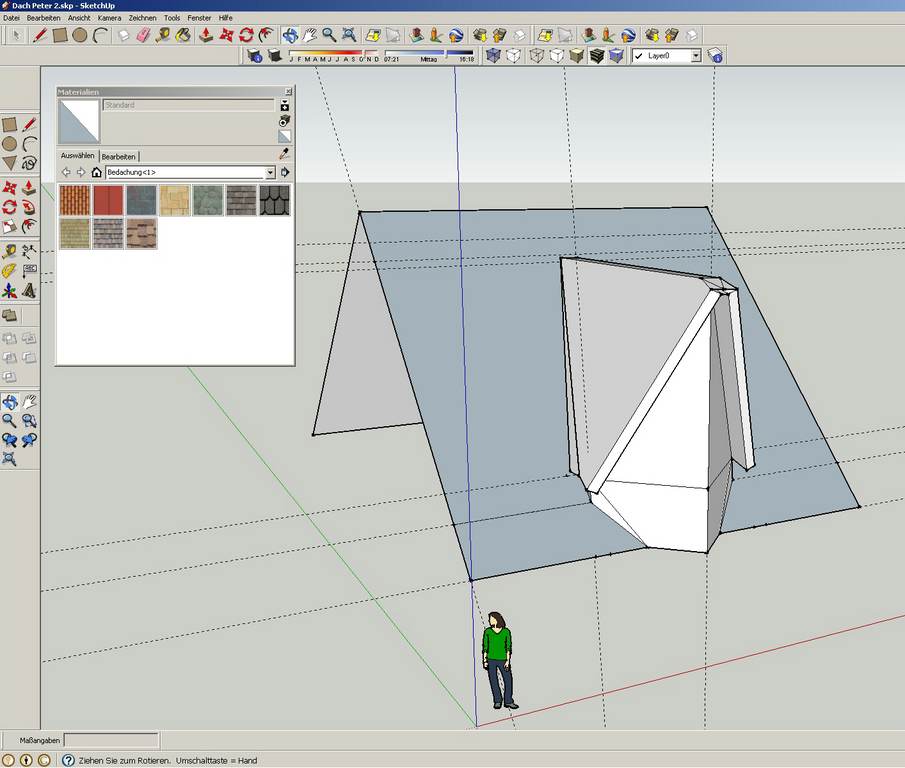Select the Polygon tool in left palette

pyautogui.click(x=10, y=163)
